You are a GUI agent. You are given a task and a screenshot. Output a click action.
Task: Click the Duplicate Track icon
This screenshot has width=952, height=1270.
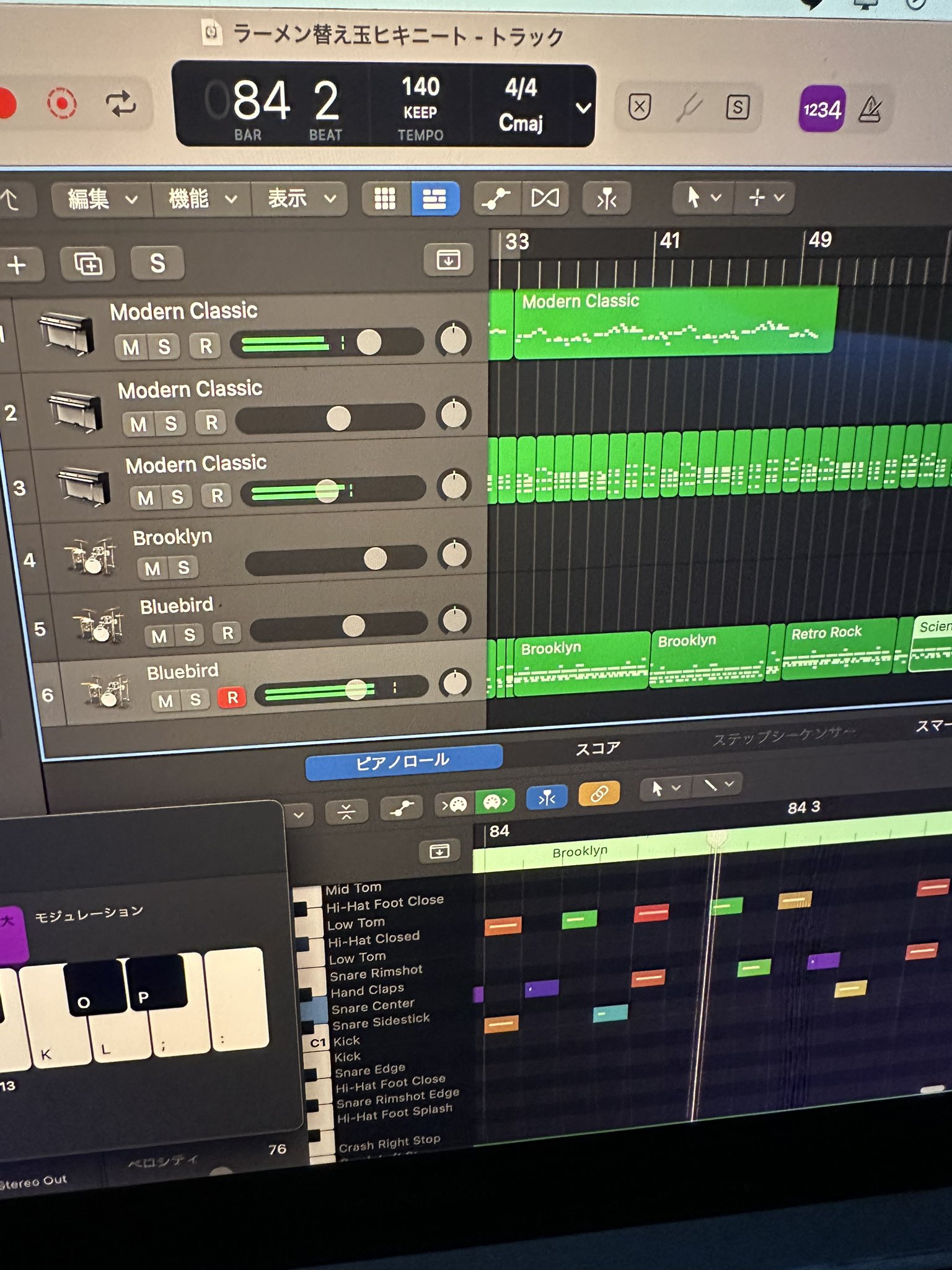point(88,264)
